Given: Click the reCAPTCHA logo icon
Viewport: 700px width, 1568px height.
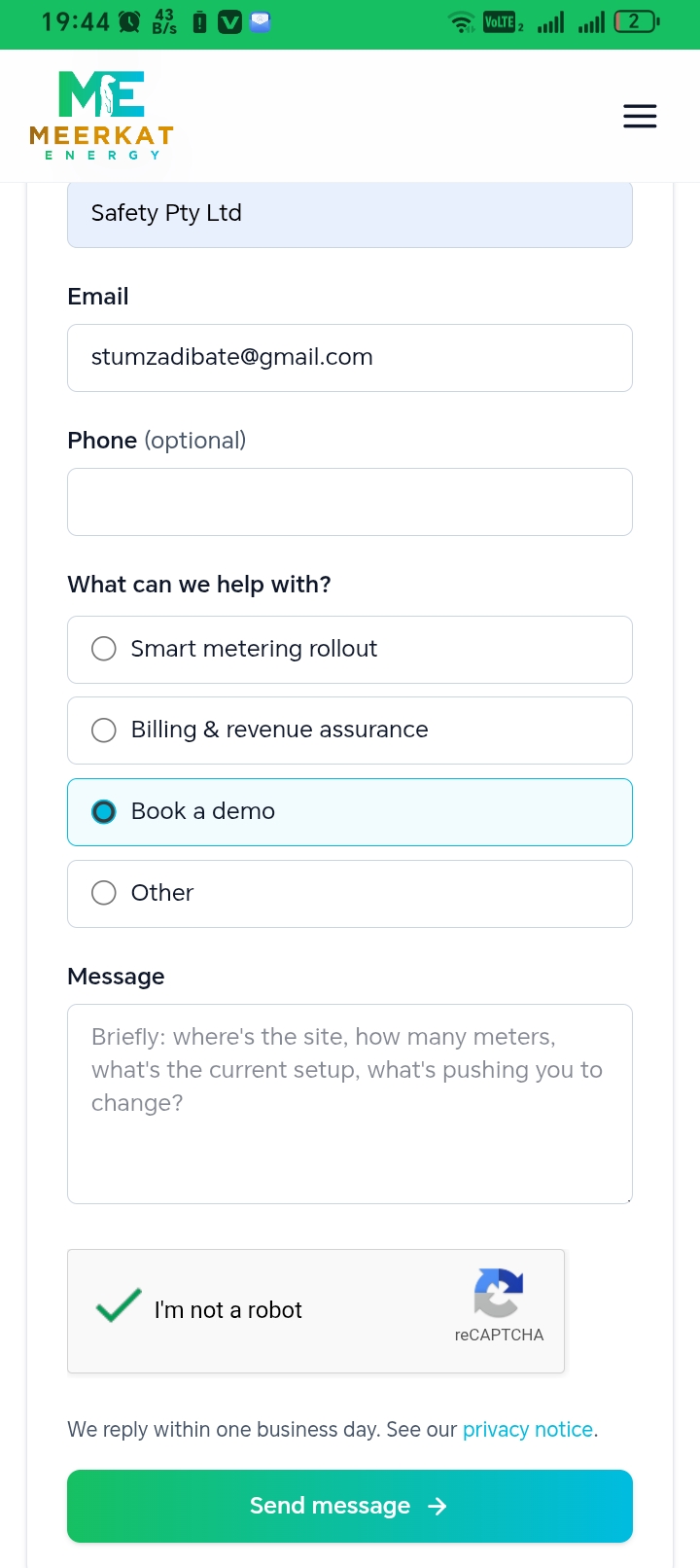Looking at the screenshot, I should click(499, 1293).
